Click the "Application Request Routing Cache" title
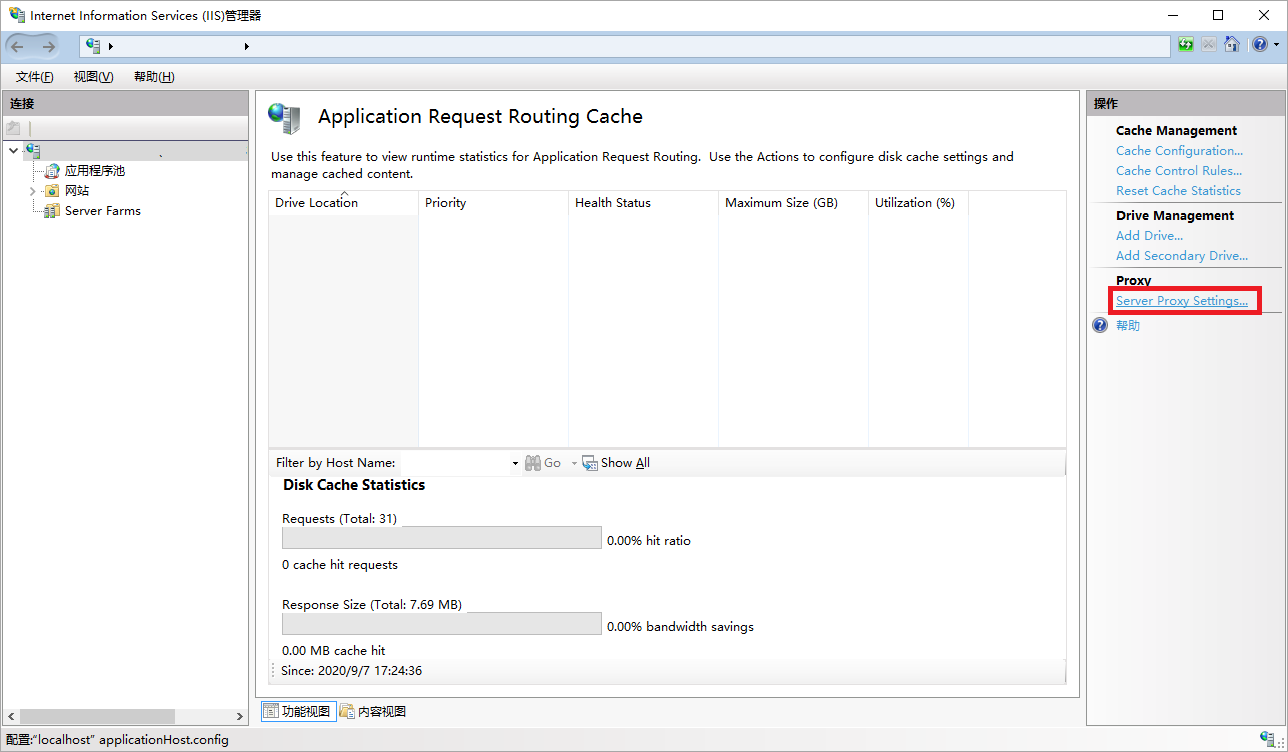The height and width of the screenshot is (752, 1288). point(480,117)
